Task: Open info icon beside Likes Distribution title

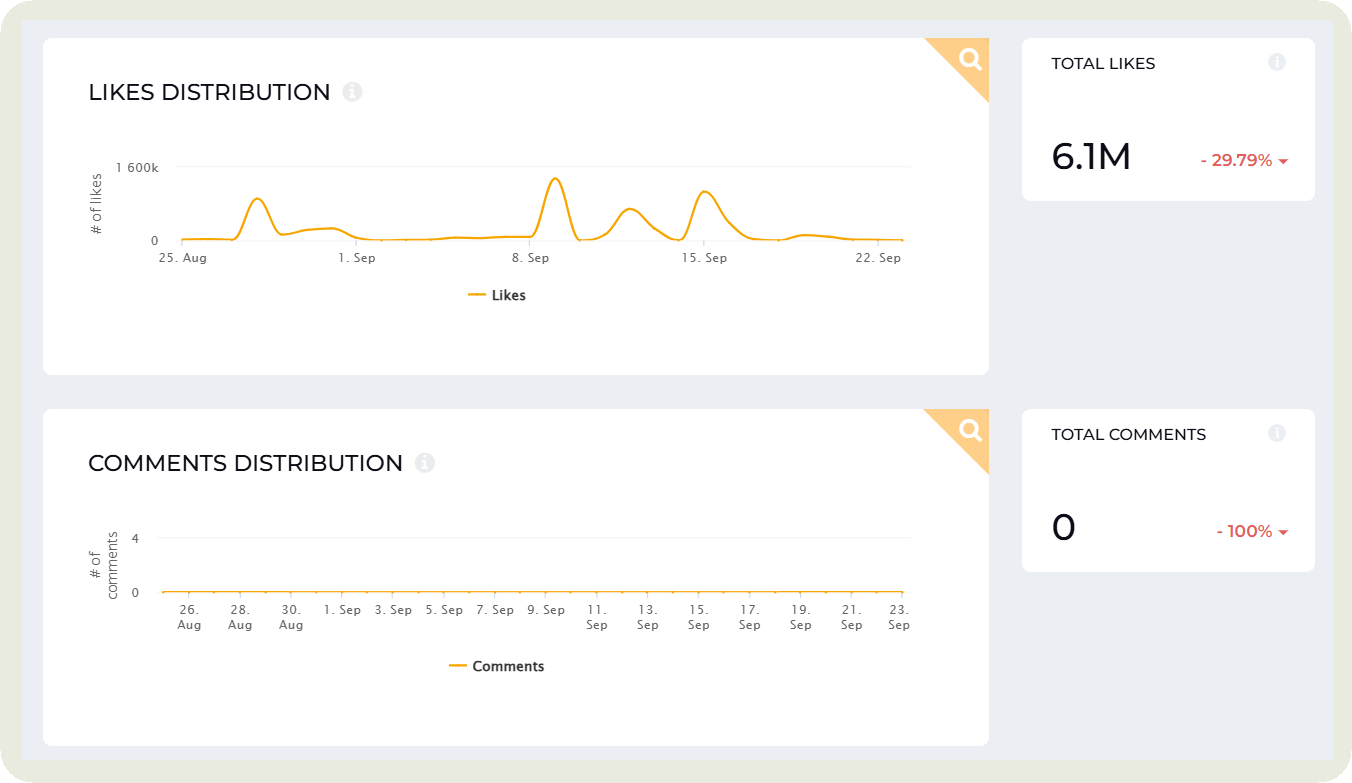Action: pyautogui.click(x=352, y=92)
